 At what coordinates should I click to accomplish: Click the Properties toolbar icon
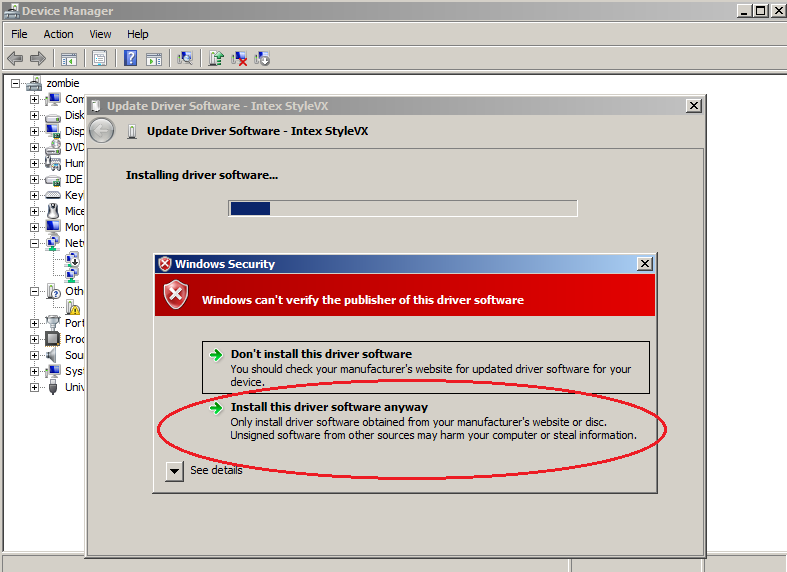click(100, 58)
